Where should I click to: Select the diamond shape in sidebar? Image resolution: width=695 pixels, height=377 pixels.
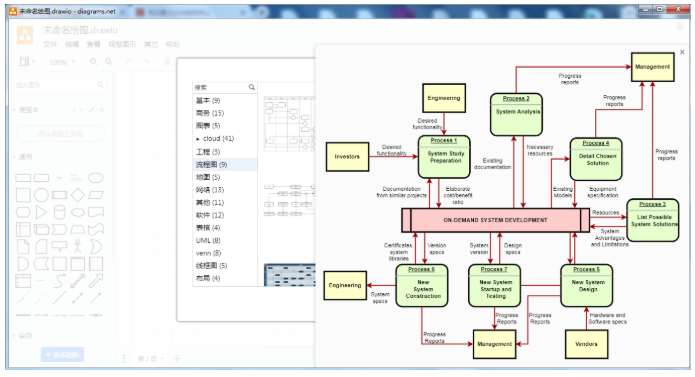tap(78, 195)
